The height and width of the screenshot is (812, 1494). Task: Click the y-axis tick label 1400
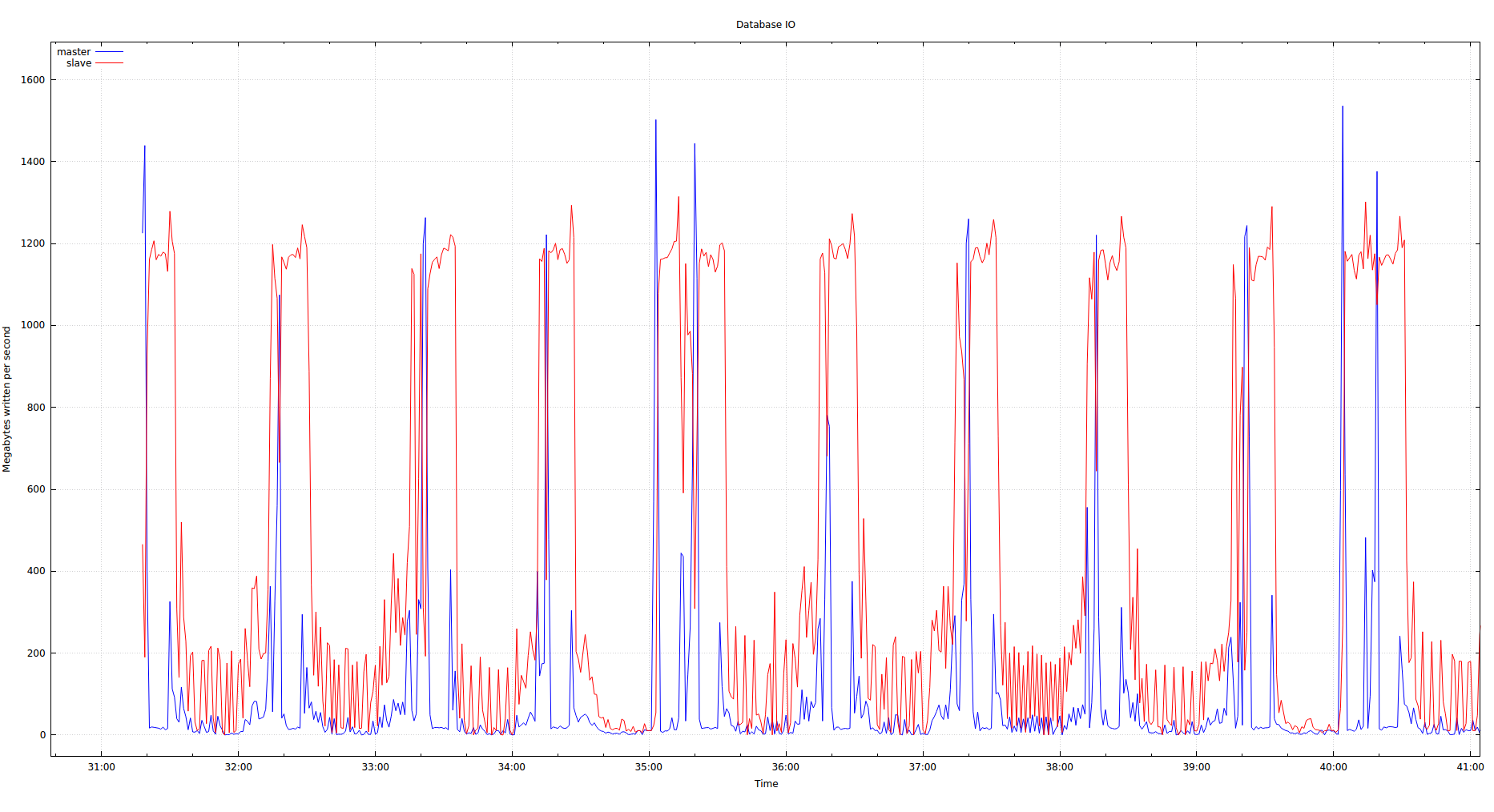(x=33, y=162)
